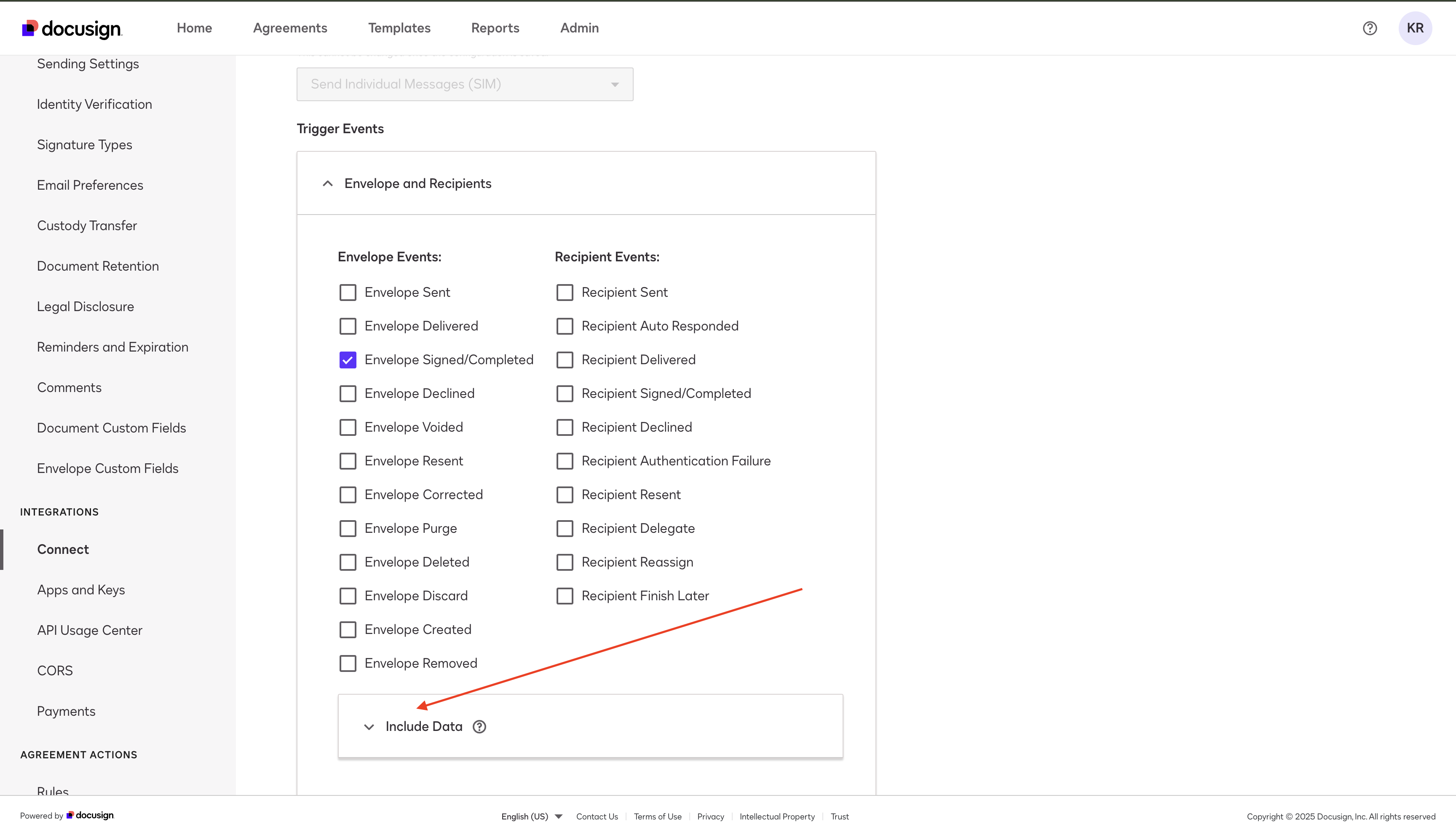Click the Contact Us link
The height and width of the screenshot is (838, 1456).
(597, 816)
